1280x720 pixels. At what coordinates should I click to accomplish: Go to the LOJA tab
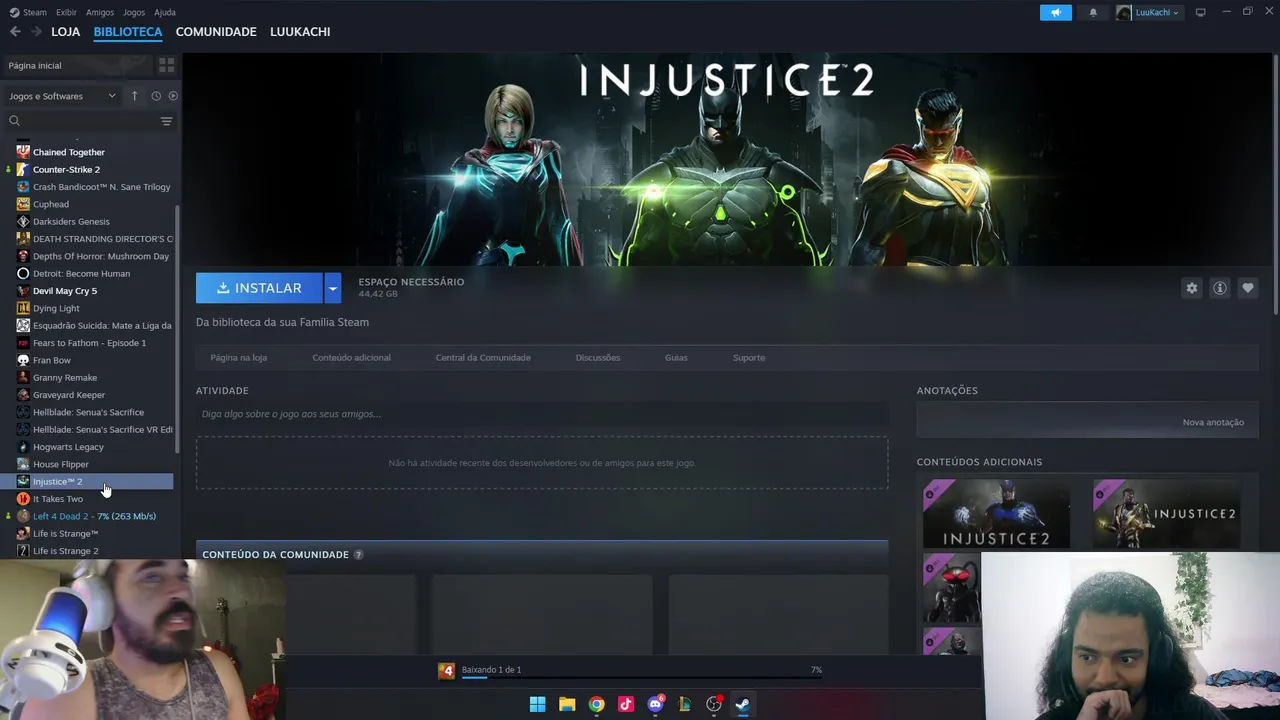66,32
